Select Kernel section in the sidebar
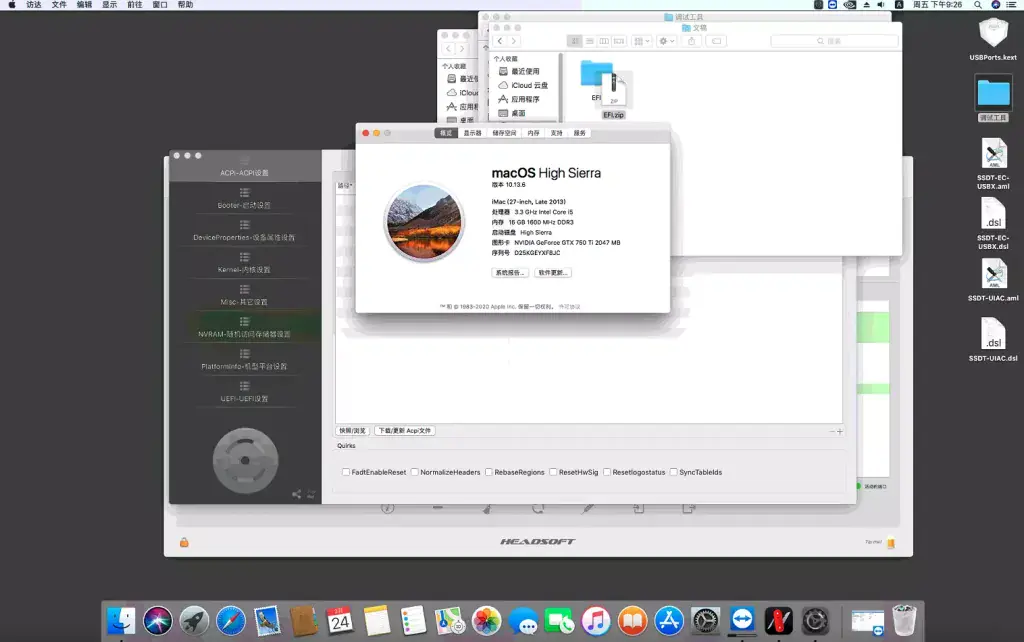Viewport: 1024px width, 642px height. coord(244,263)
